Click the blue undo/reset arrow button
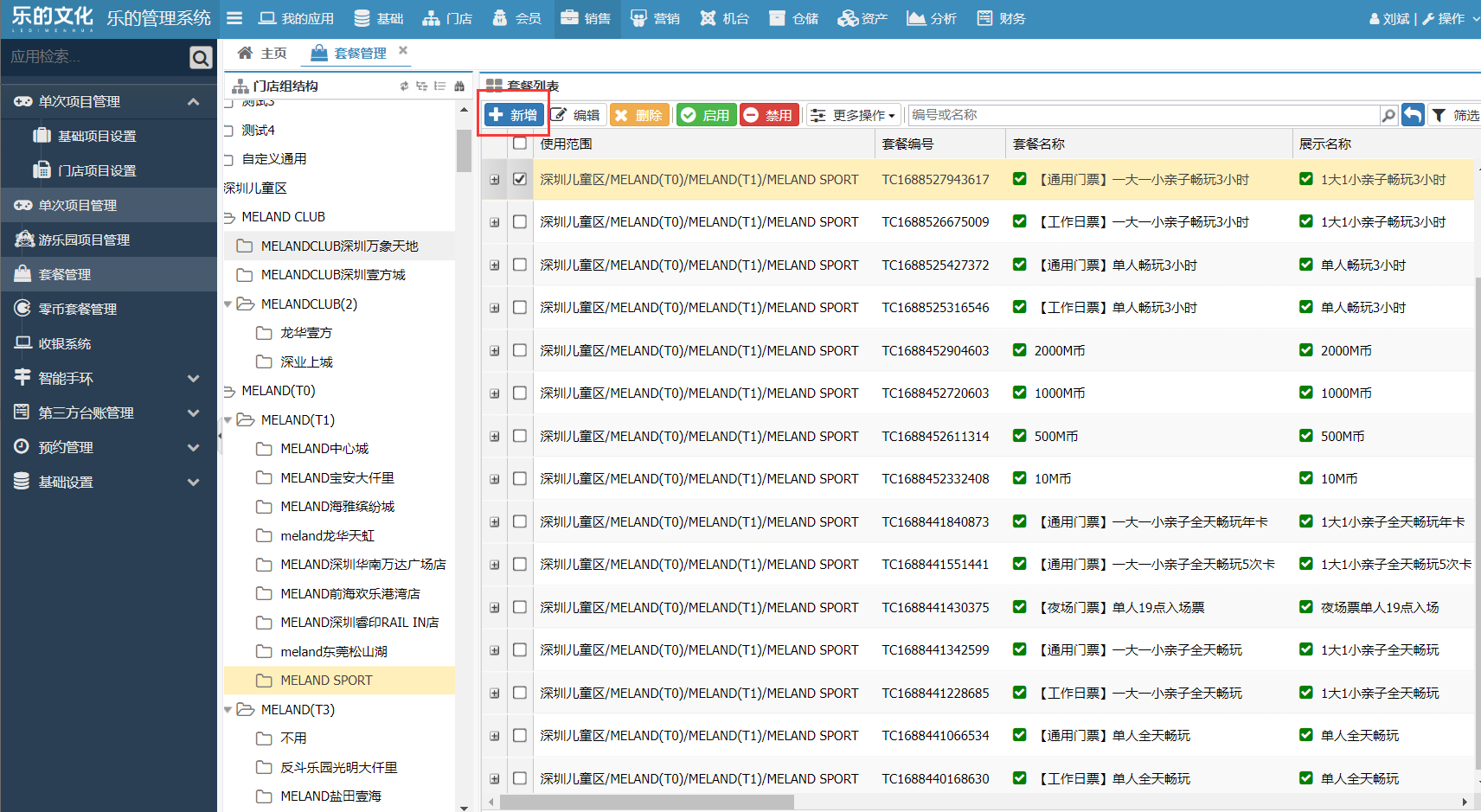This screenshot has width=1481, height=812. tap(1413, 115)
